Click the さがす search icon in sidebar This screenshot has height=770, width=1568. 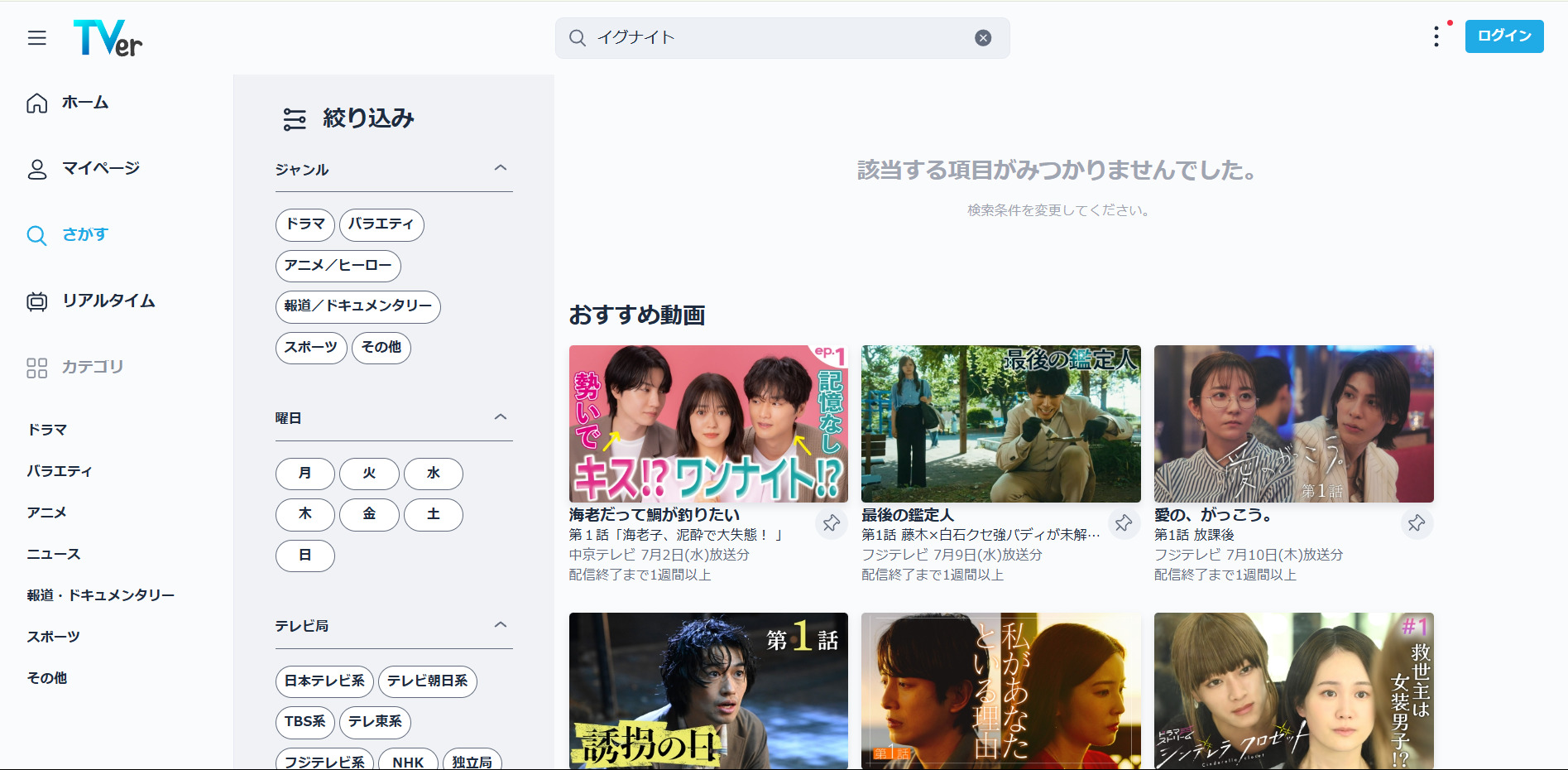(37, 235)
